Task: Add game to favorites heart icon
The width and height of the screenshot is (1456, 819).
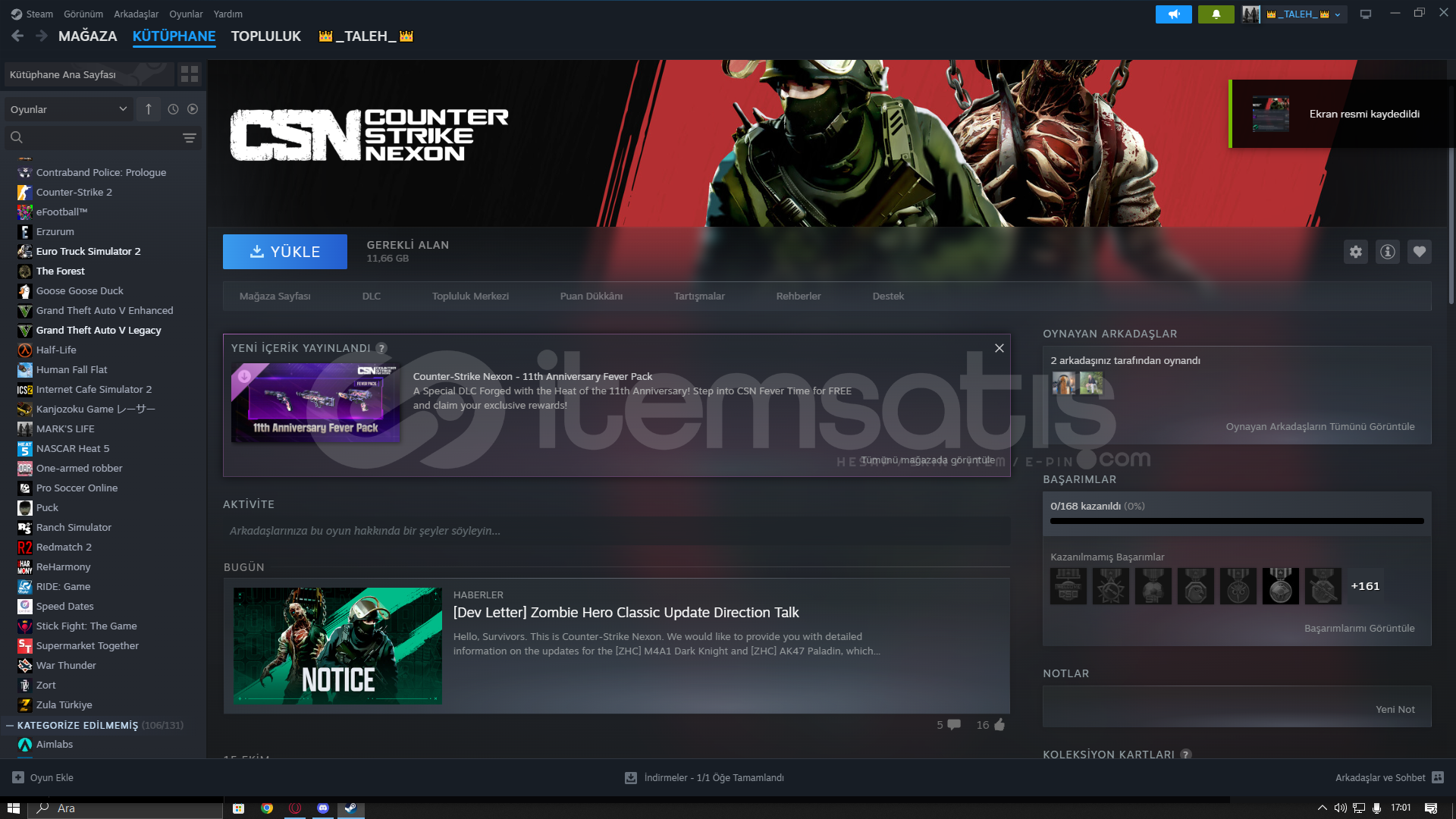Action: pos(1419,252)
